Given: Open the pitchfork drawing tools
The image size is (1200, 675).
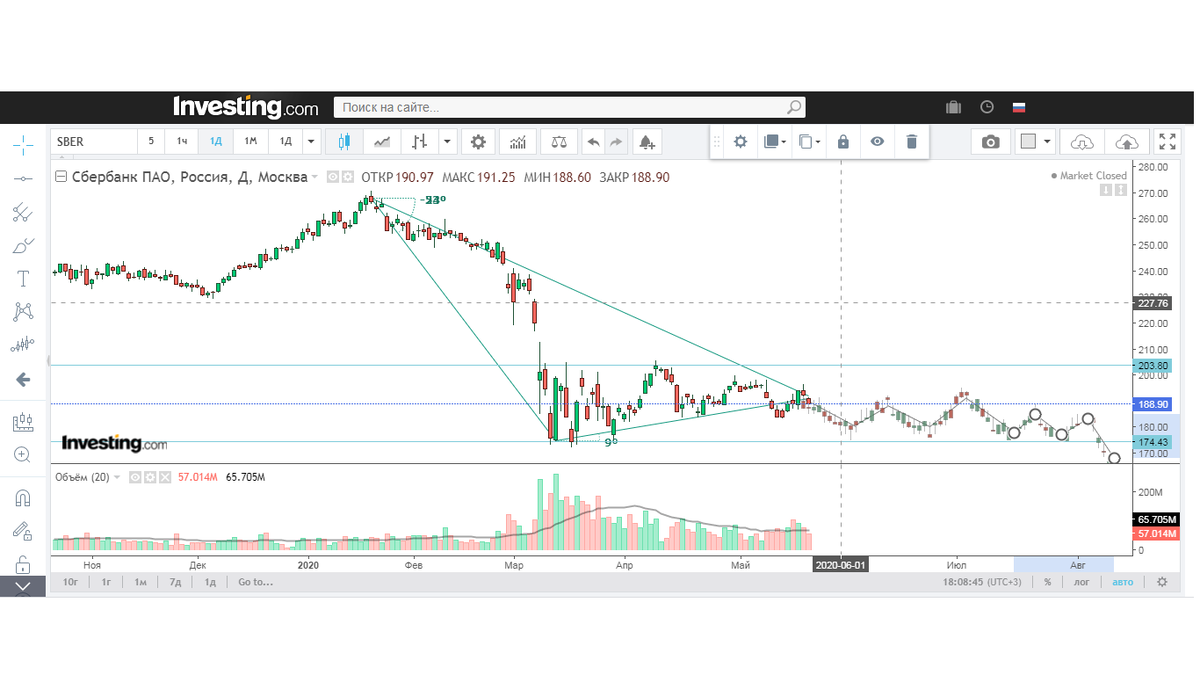Looking at the screenshot, I should pos(22,211).
